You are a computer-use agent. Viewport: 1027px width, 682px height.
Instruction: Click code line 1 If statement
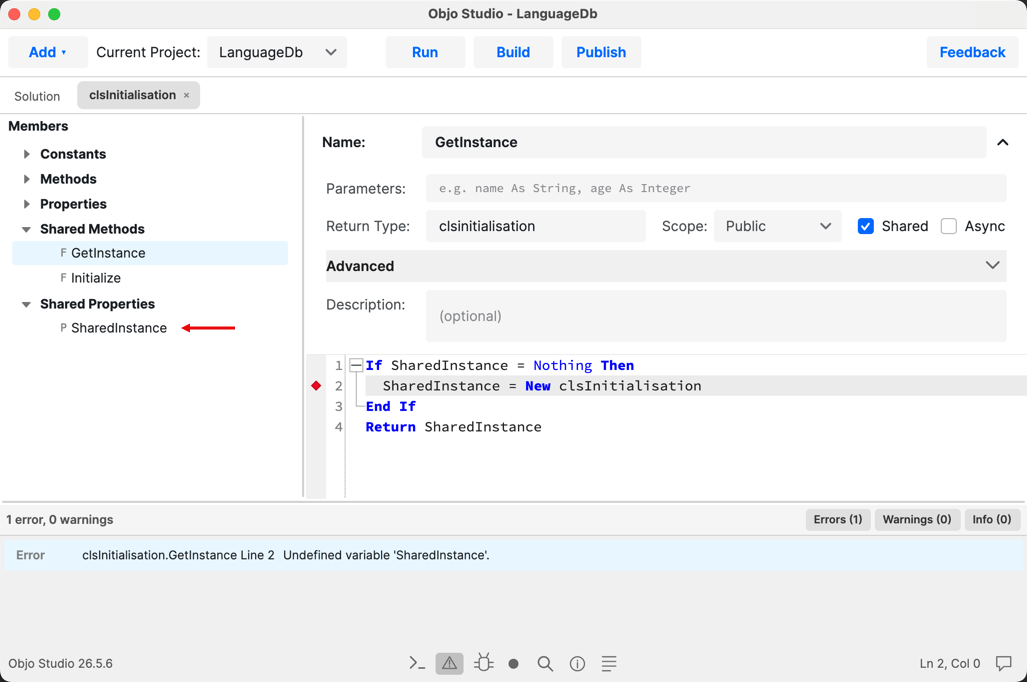[500, 366]
